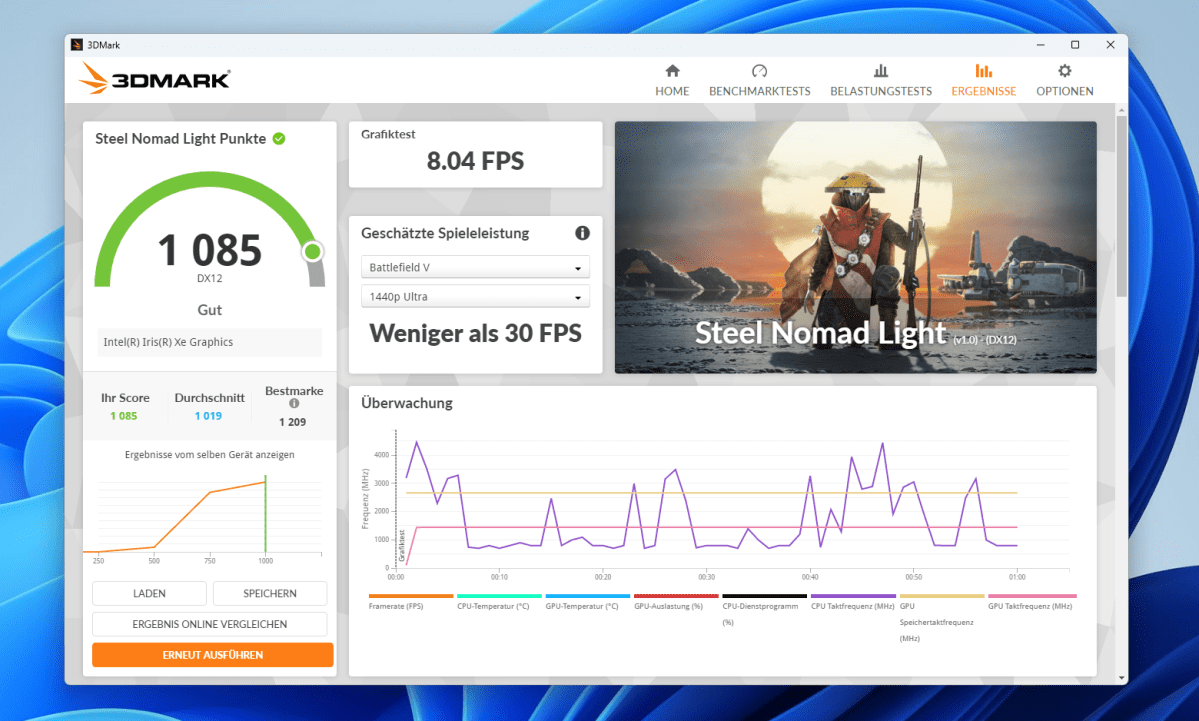Click ERGEBNIS ONLINE VERGLEICHEN button
1199x721 pixels.
tap(210, 624)
